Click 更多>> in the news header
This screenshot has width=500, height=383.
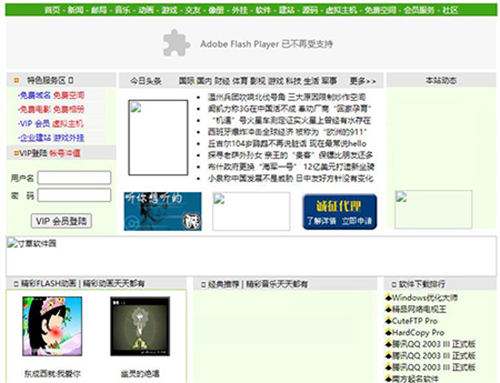pyautogui.click(x=363, y=81)
